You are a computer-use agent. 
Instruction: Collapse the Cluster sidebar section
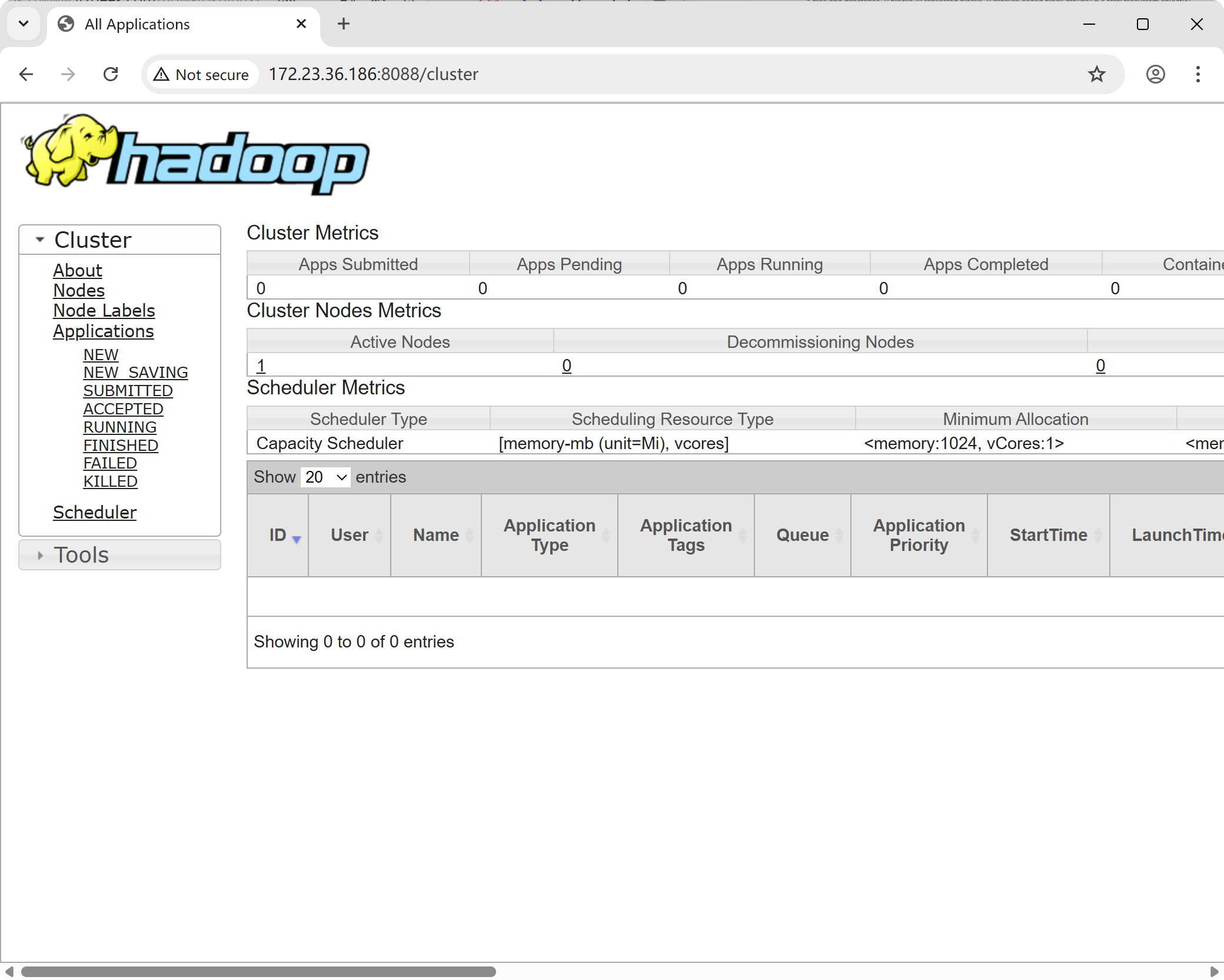39,239
